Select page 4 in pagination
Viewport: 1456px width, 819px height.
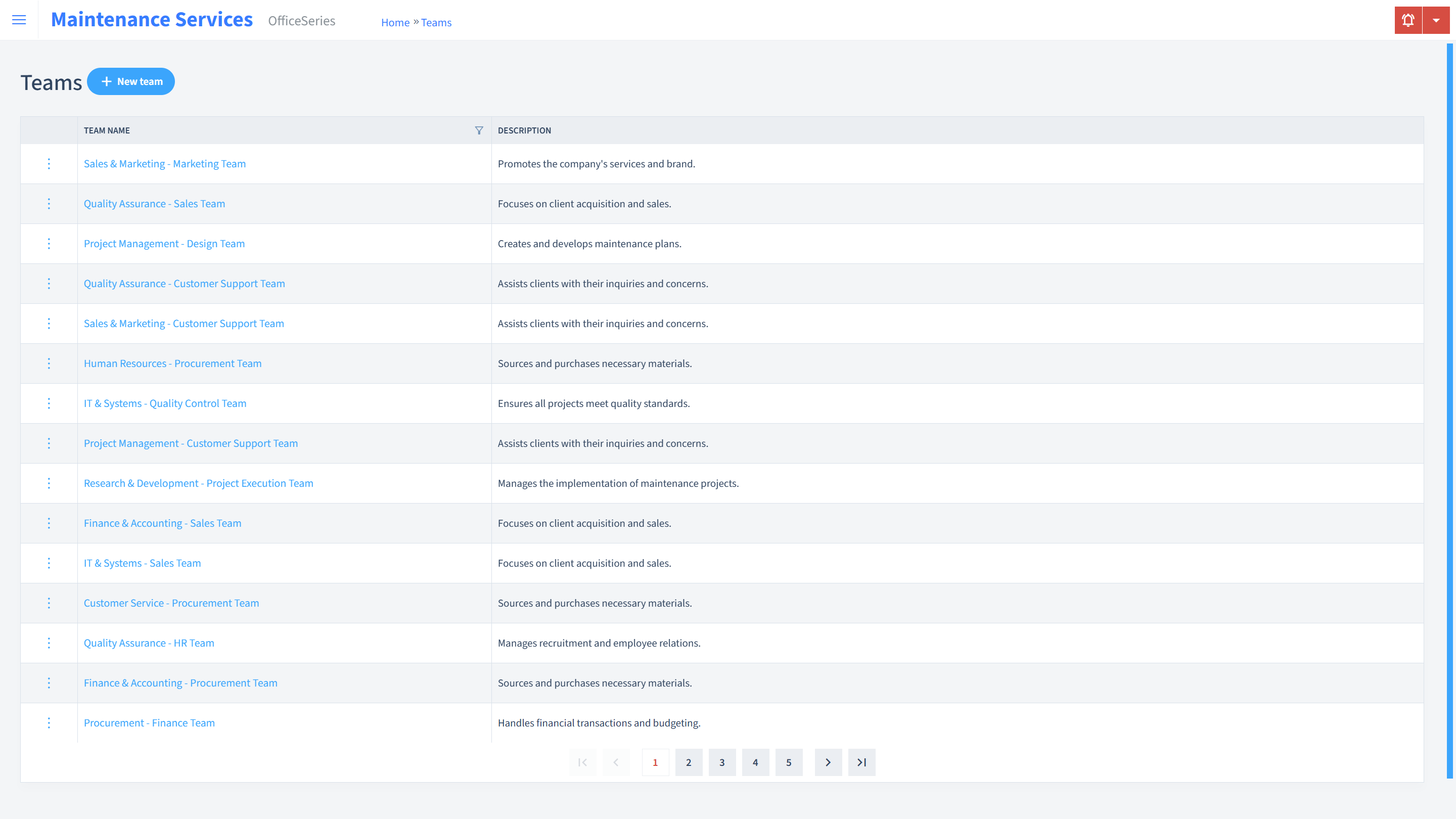coord(756,762)
